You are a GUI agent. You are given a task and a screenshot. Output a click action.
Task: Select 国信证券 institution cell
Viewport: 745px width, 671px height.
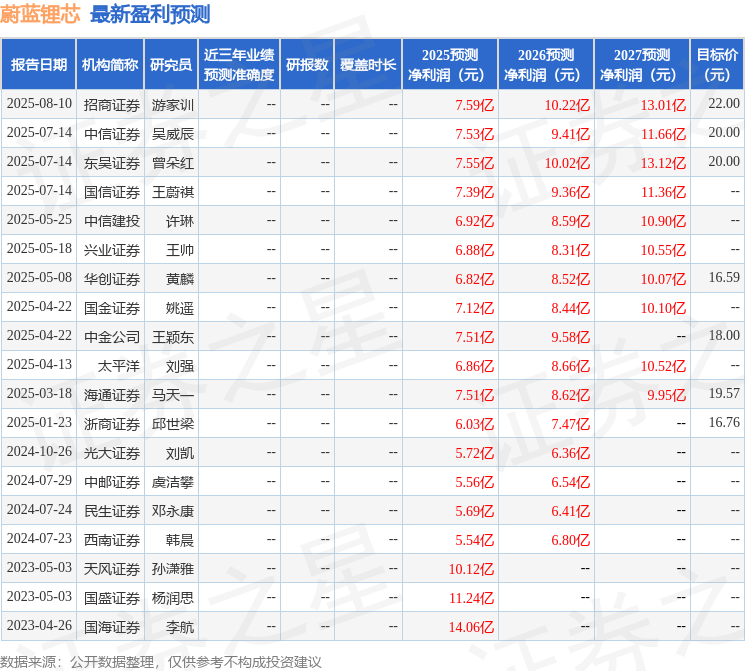[112, 192]
